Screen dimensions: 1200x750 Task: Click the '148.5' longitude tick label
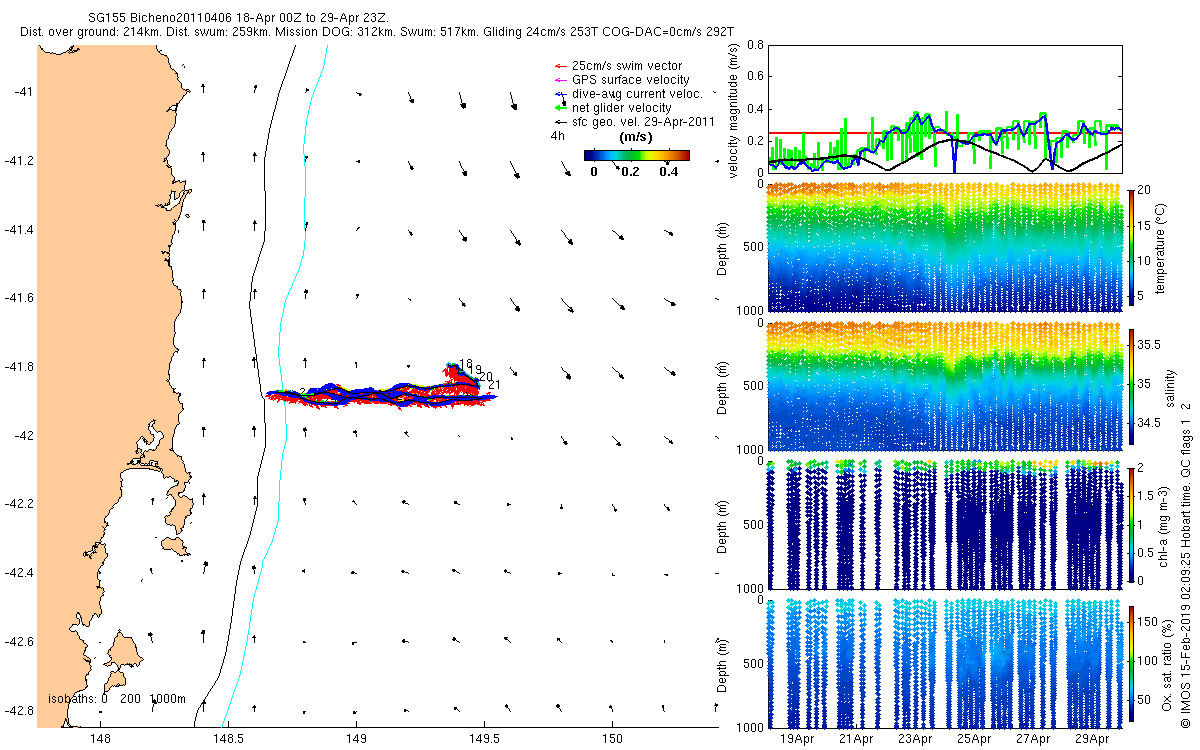pyautogui.click(x=228, y=739)
